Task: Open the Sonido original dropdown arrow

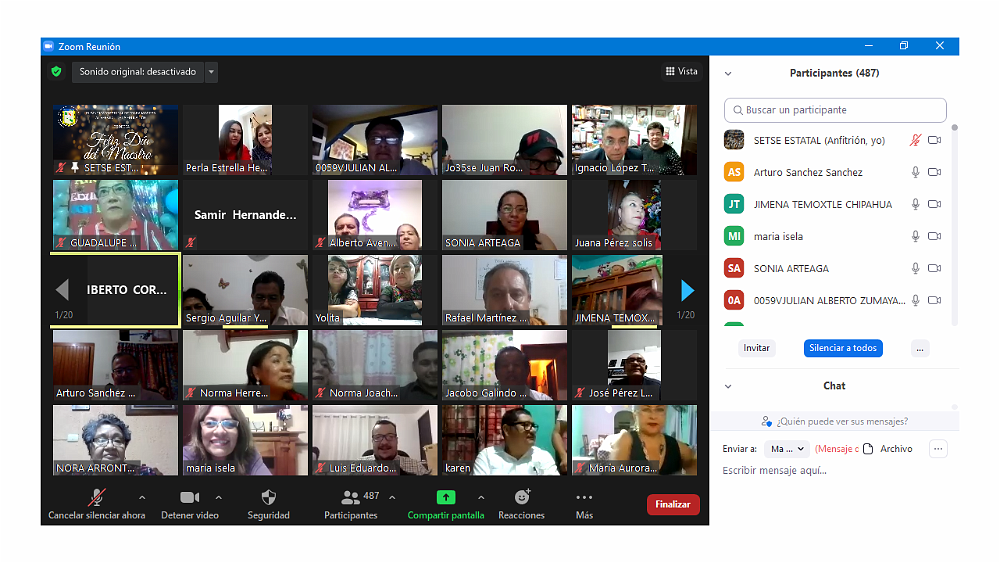Action: (x=211, y=72)
